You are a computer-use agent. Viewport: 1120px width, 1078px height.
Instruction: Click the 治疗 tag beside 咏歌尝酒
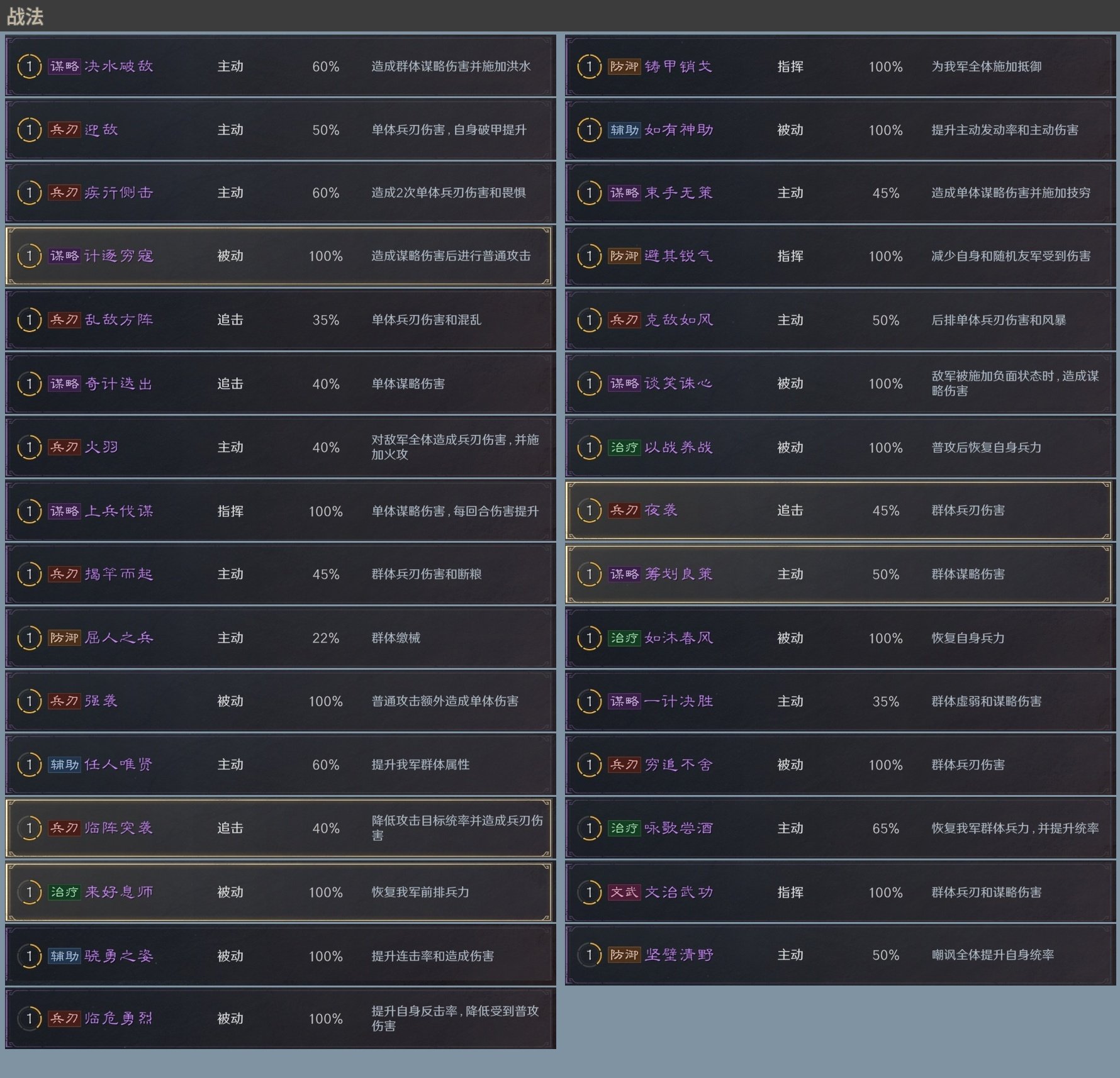tap(624, 828)
